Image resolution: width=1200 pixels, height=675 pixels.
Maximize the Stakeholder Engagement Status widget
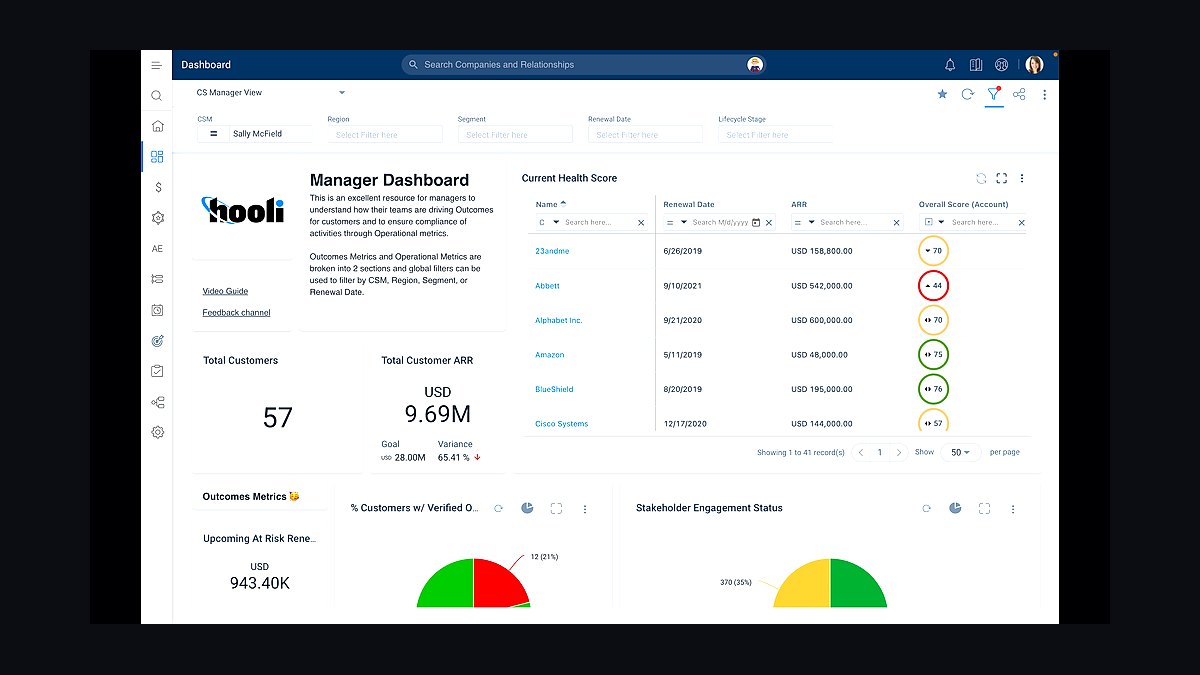(x=984, y=508)
